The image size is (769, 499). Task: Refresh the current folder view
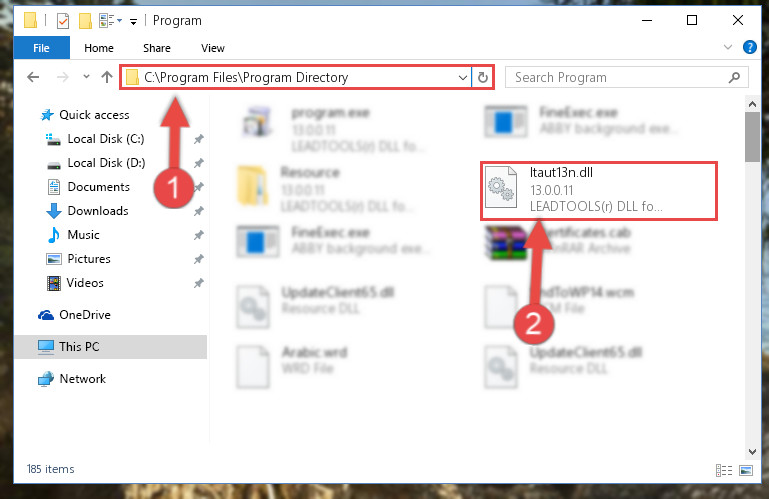pyautogui.click(x=483, y=78)
